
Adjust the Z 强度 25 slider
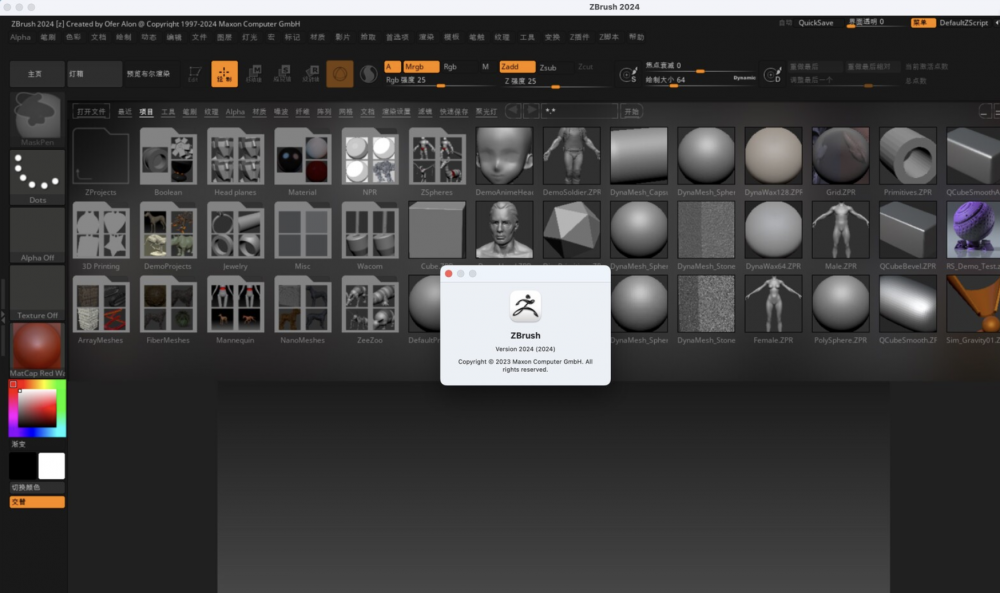555,82
